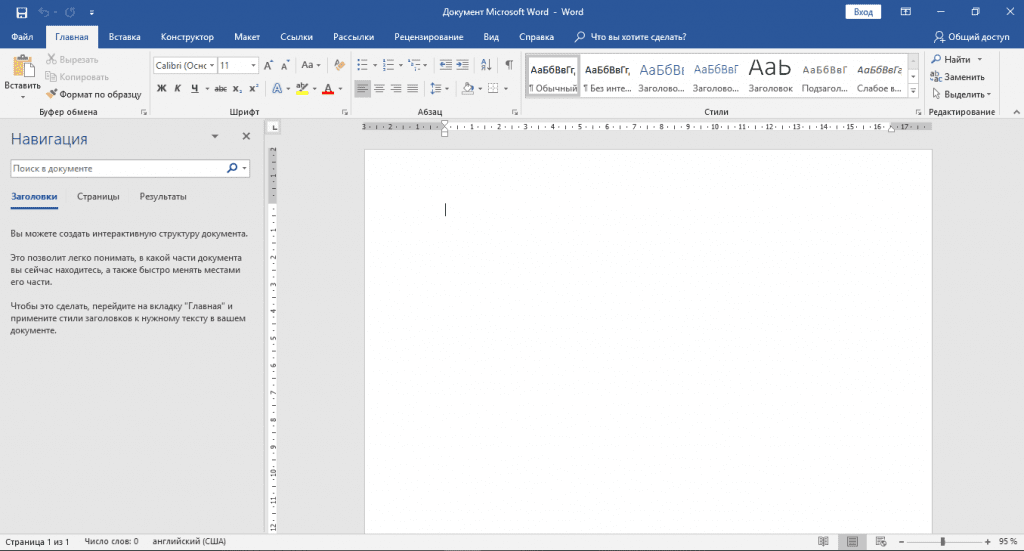Center the paragraph text
Image resolution: width=1024 pixels, height=551 pixels.
(379, 88)
